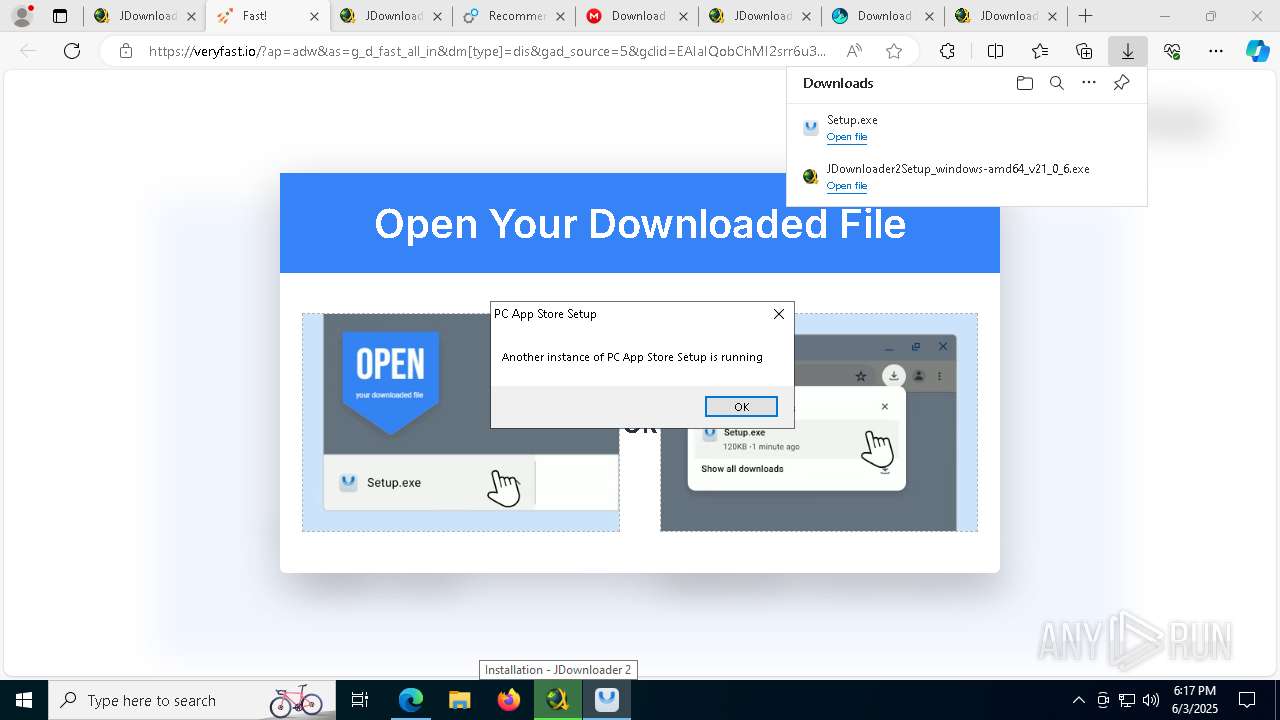Click Open Your Downloaded File heading
This screenshot has width=1280, height=720.
pos(640,224)
